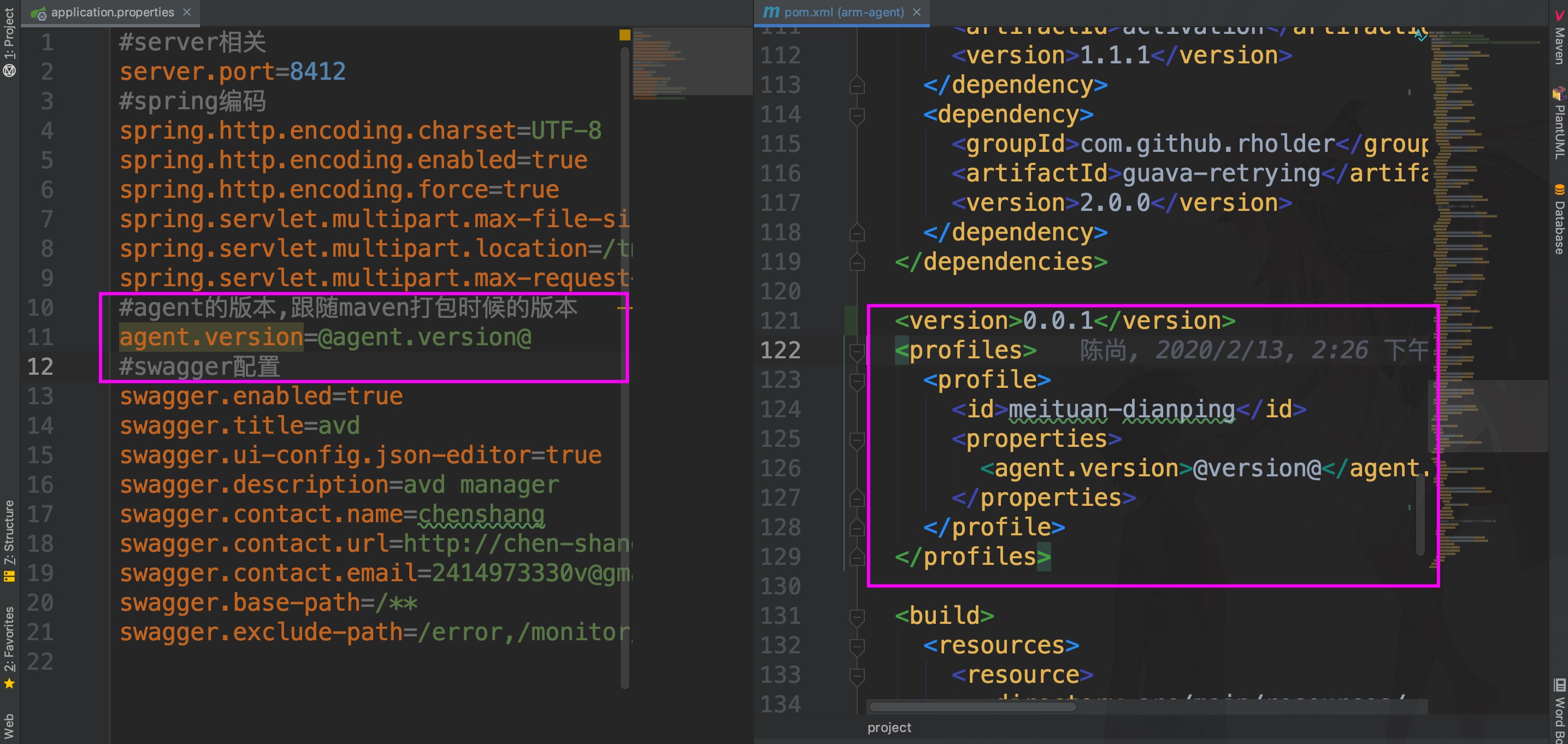
Task: Click the yellow warning indicator in application.properties
Action: (x=624, y=35)
